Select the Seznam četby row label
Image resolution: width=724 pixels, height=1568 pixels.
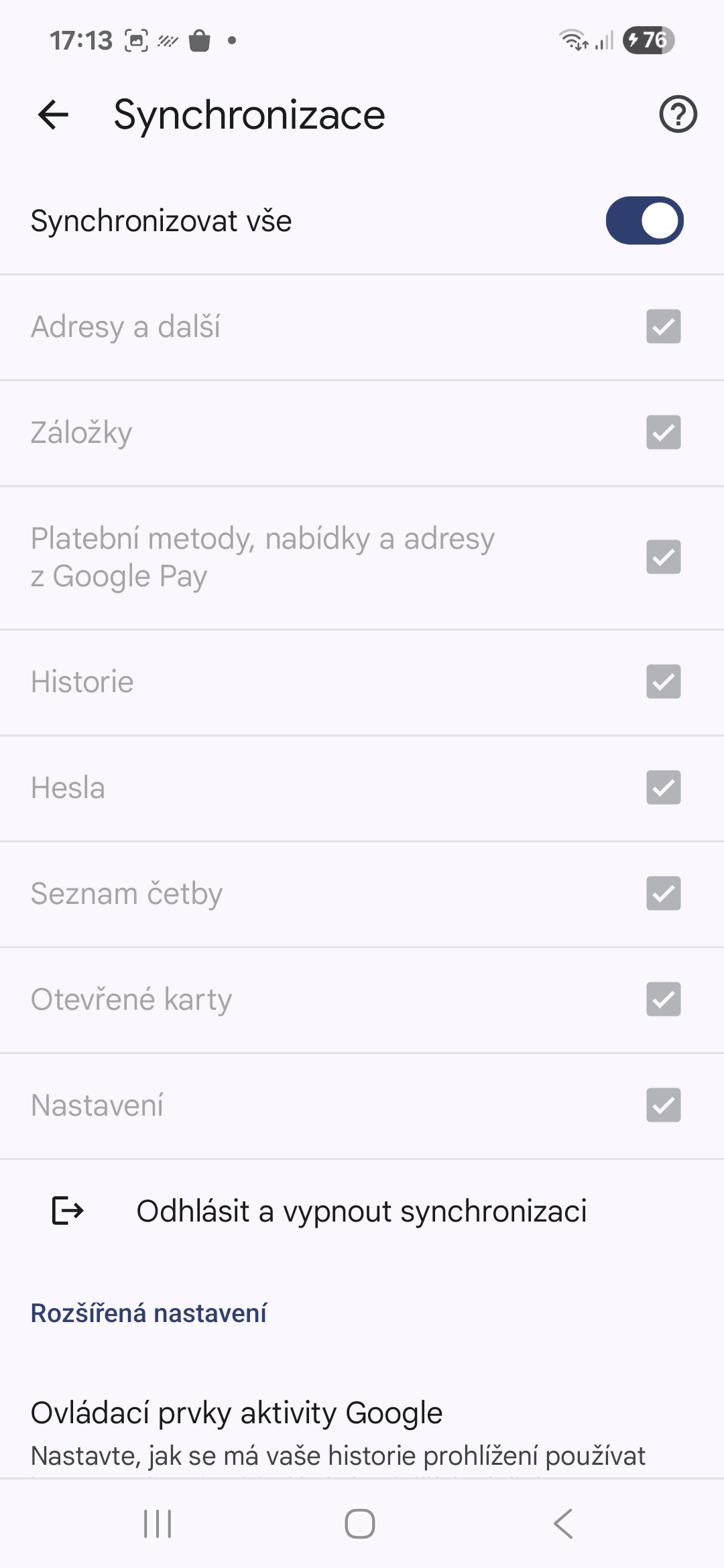127,893
